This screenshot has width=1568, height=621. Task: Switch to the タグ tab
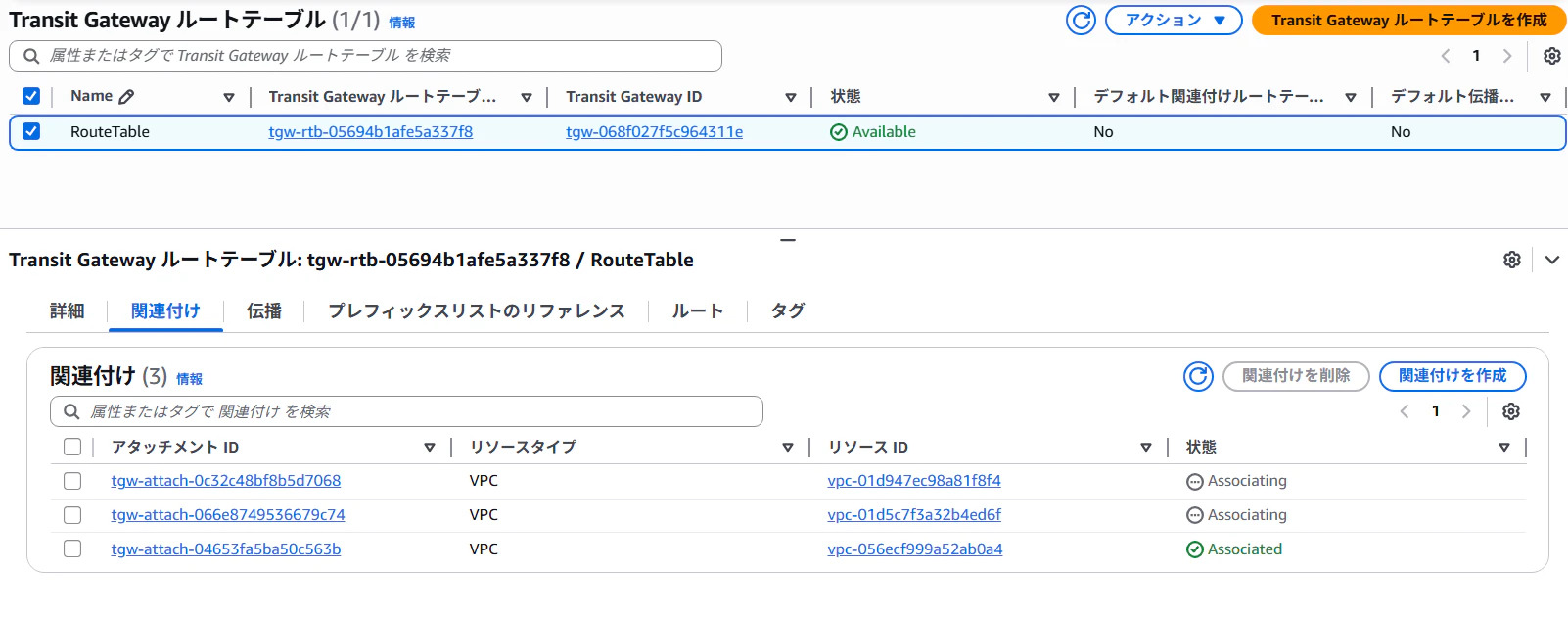(x=788, y=310)
